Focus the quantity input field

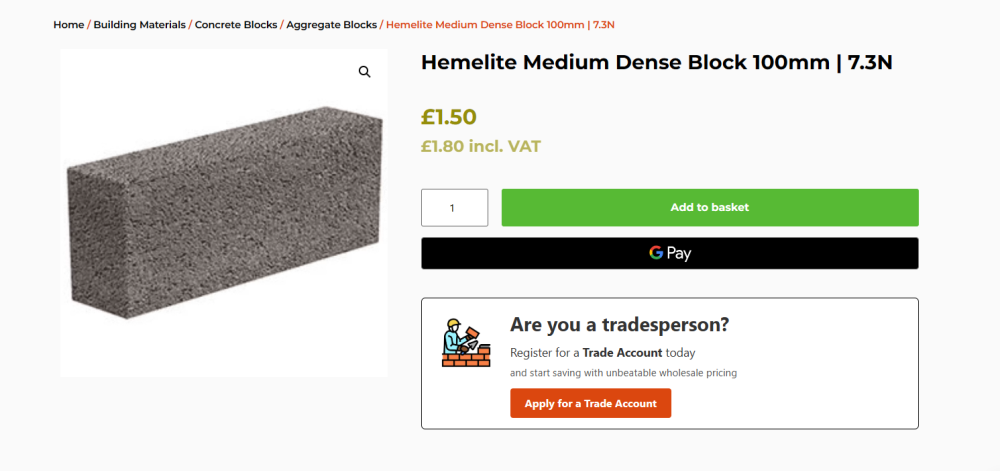[454, 207]
